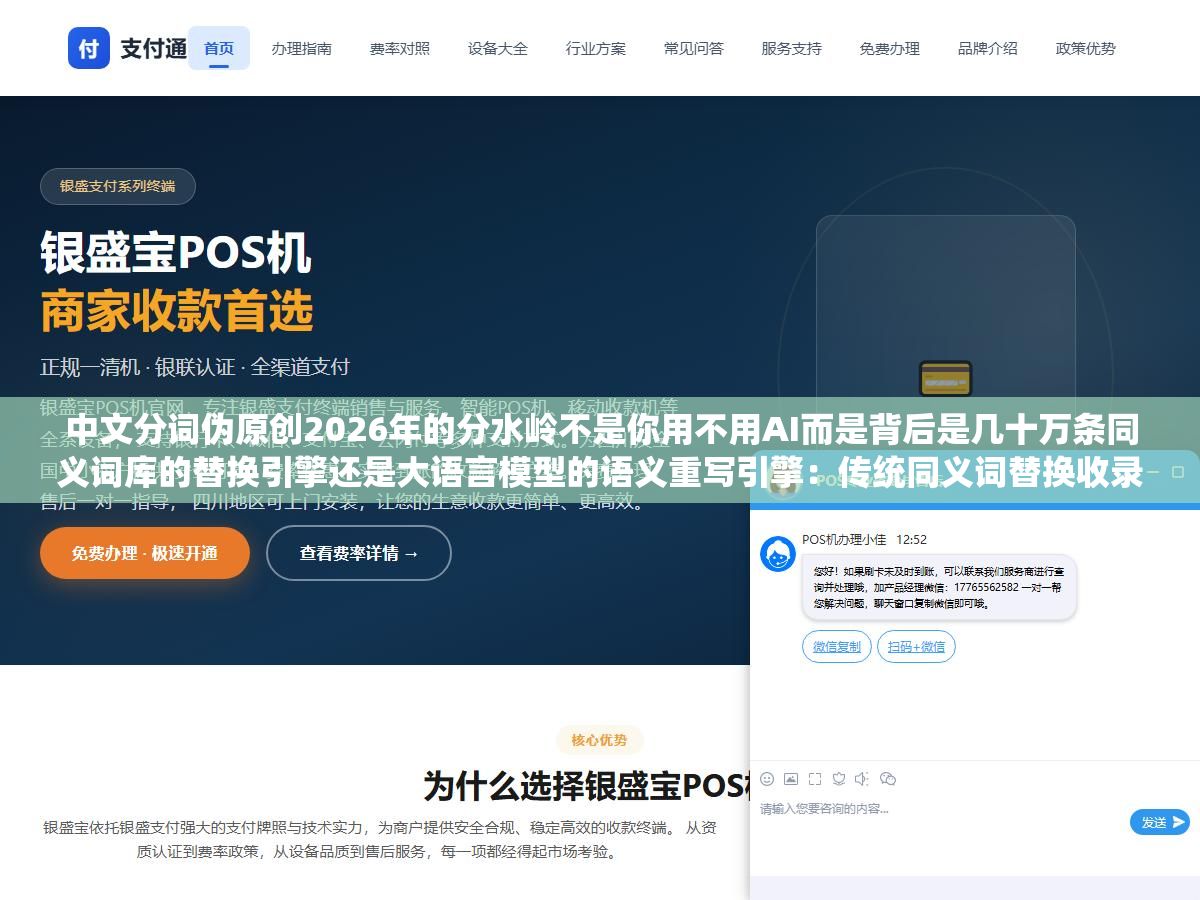This screenshot has height=900, width=1200.
Task: Click the chat message bubble with WeChat number
Action: point(939,589)
